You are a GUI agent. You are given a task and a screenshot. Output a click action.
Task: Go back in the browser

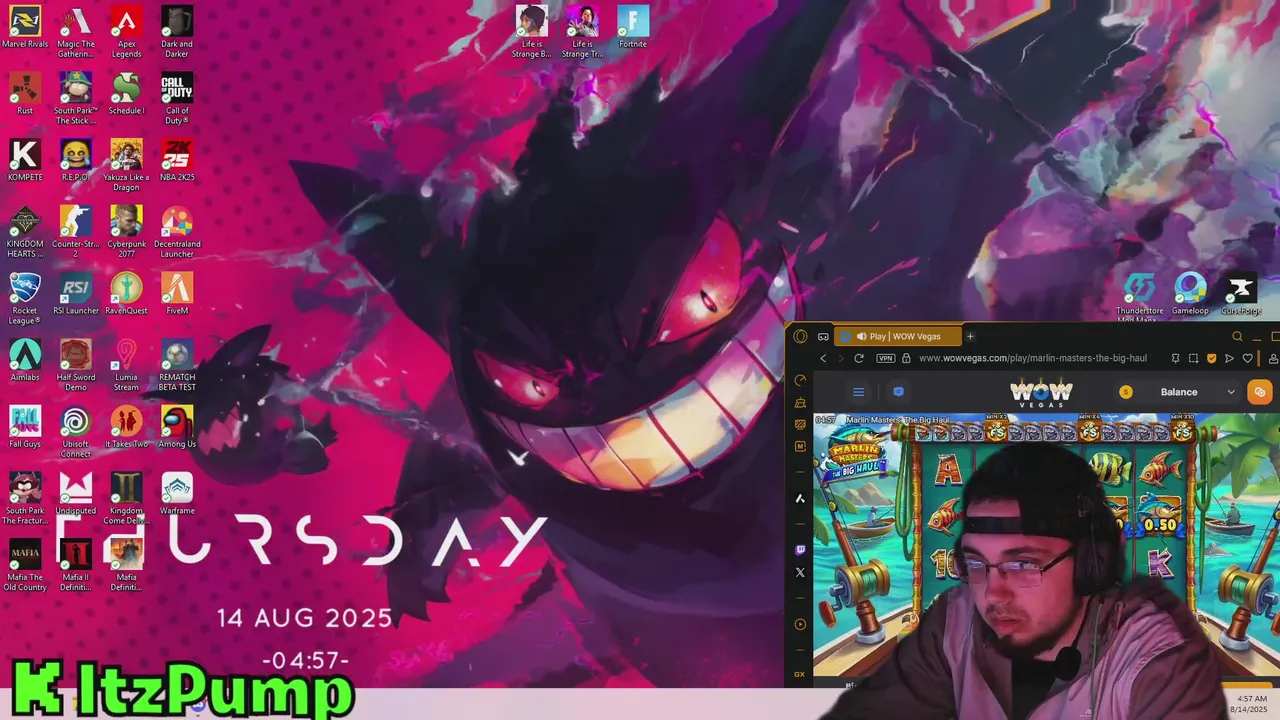point(823,358)
